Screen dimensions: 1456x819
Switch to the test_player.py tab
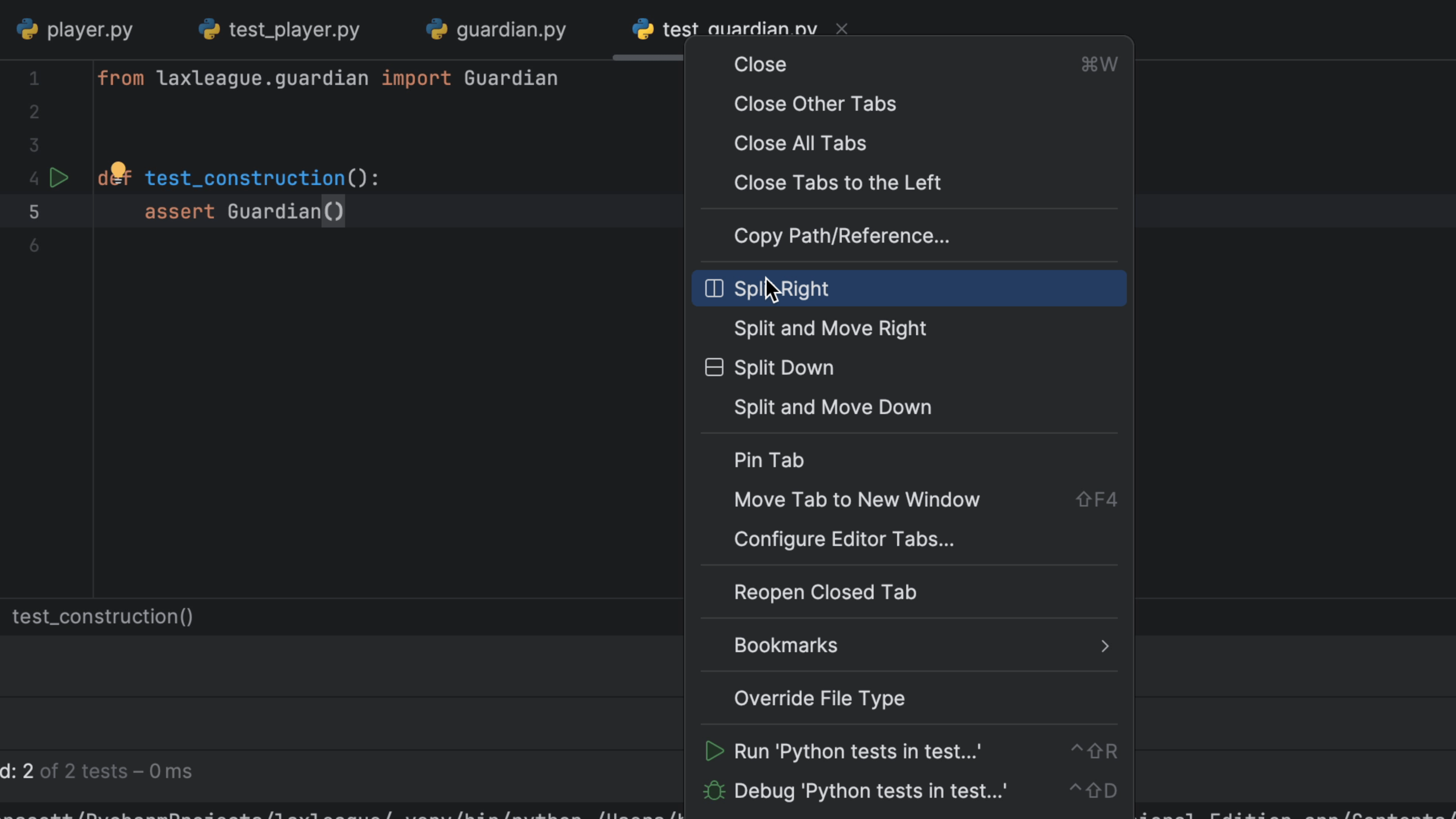293,30
